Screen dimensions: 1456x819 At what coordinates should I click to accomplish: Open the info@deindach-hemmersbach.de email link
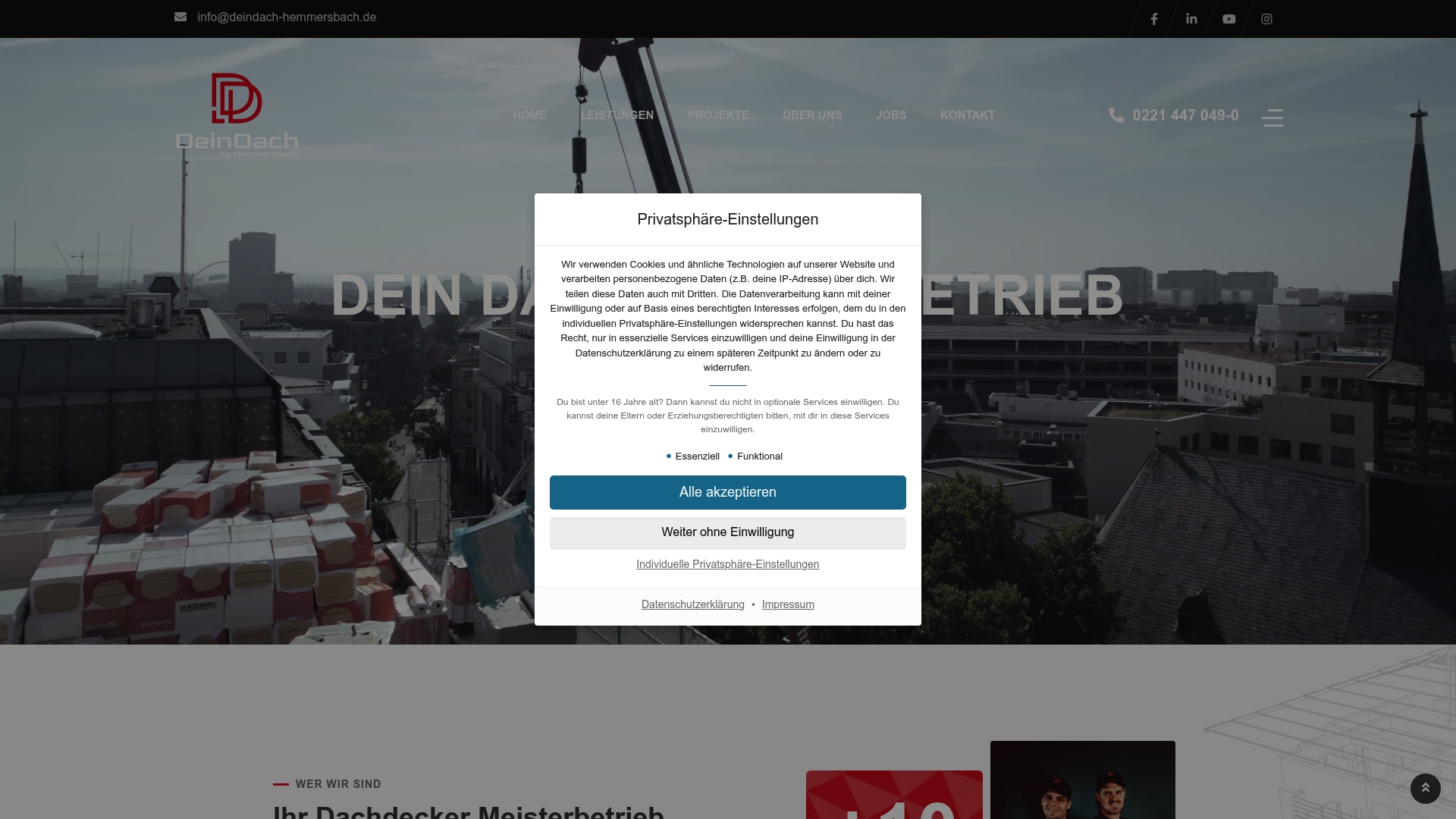287,17
